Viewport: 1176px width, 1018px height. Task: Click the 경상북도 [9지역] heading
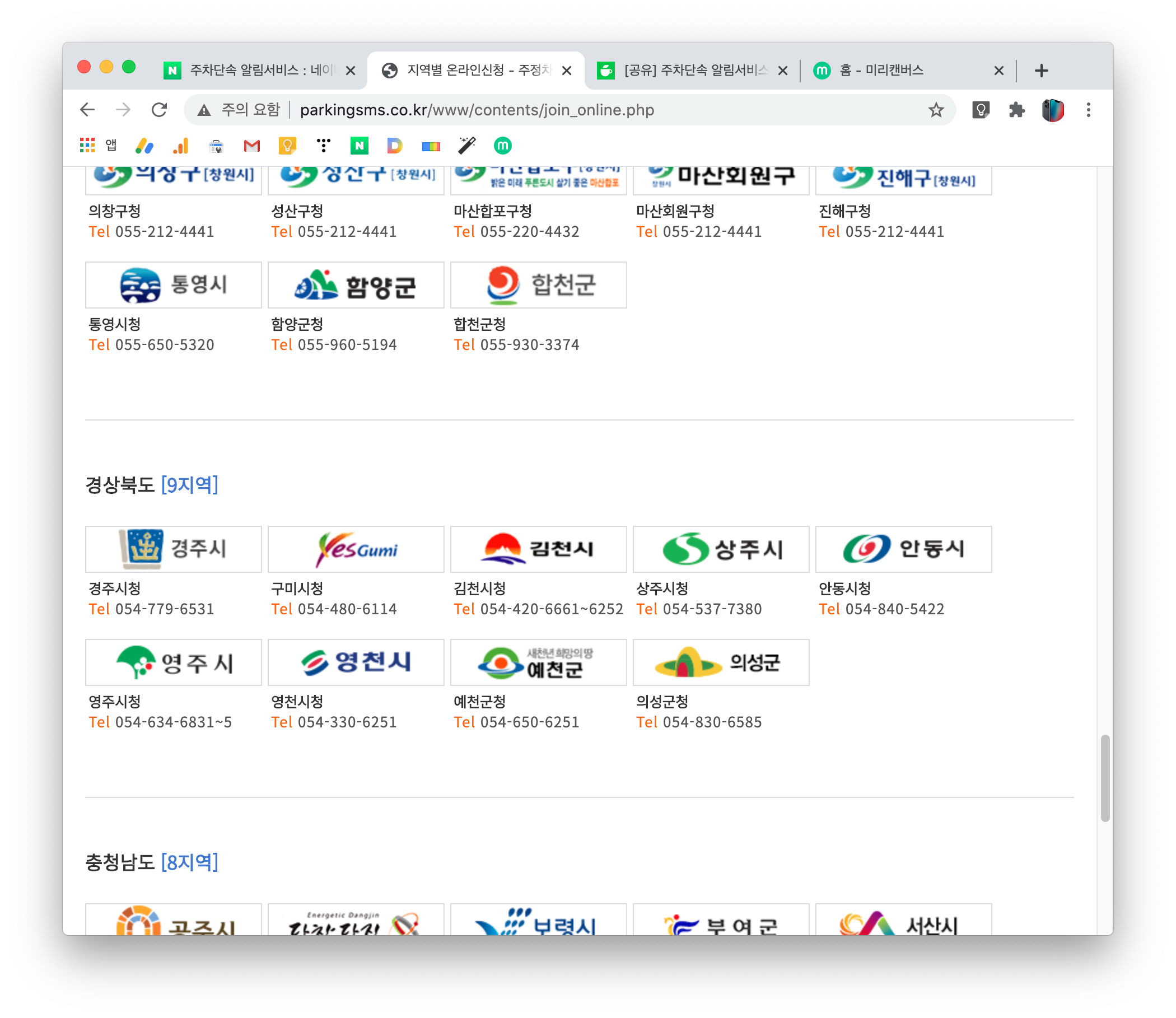point(151,484)
